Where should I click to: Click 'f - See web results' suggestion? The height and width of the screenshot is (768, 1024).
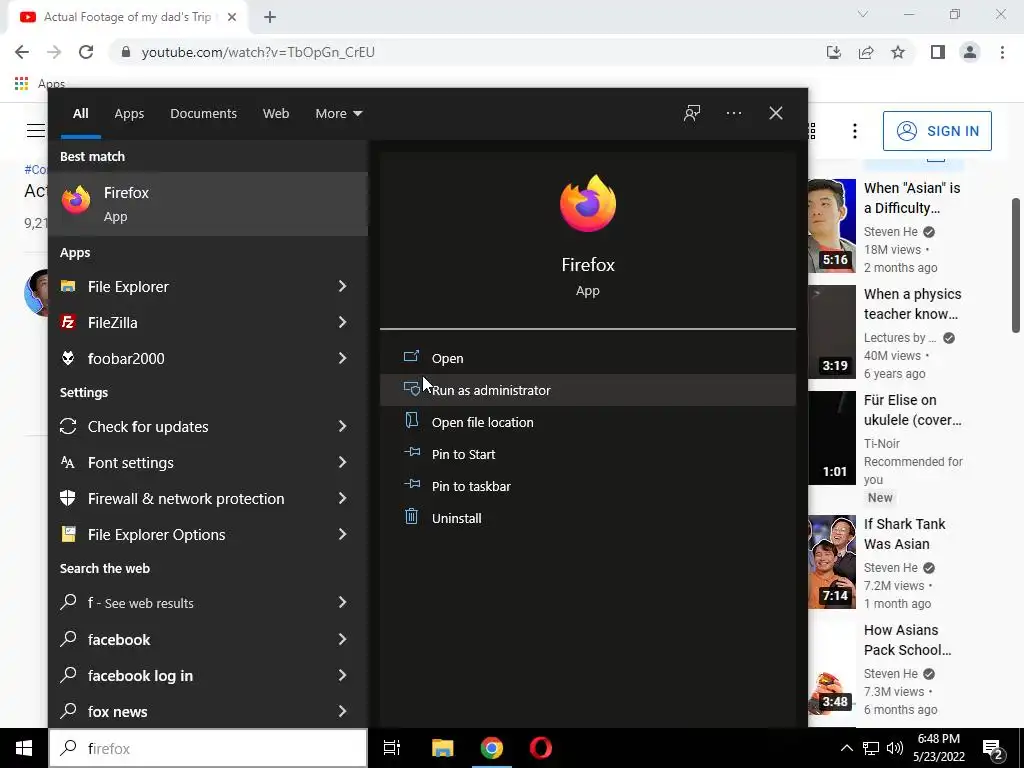(208, 603)
